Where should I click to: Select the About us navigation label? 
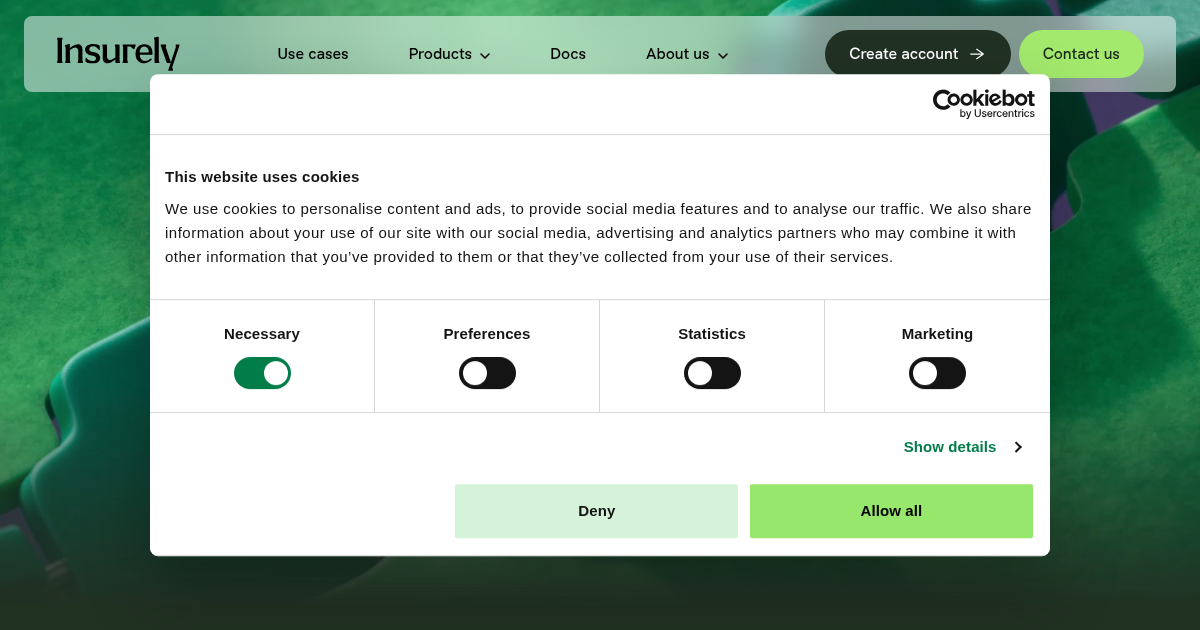click(x=677, y=54)
